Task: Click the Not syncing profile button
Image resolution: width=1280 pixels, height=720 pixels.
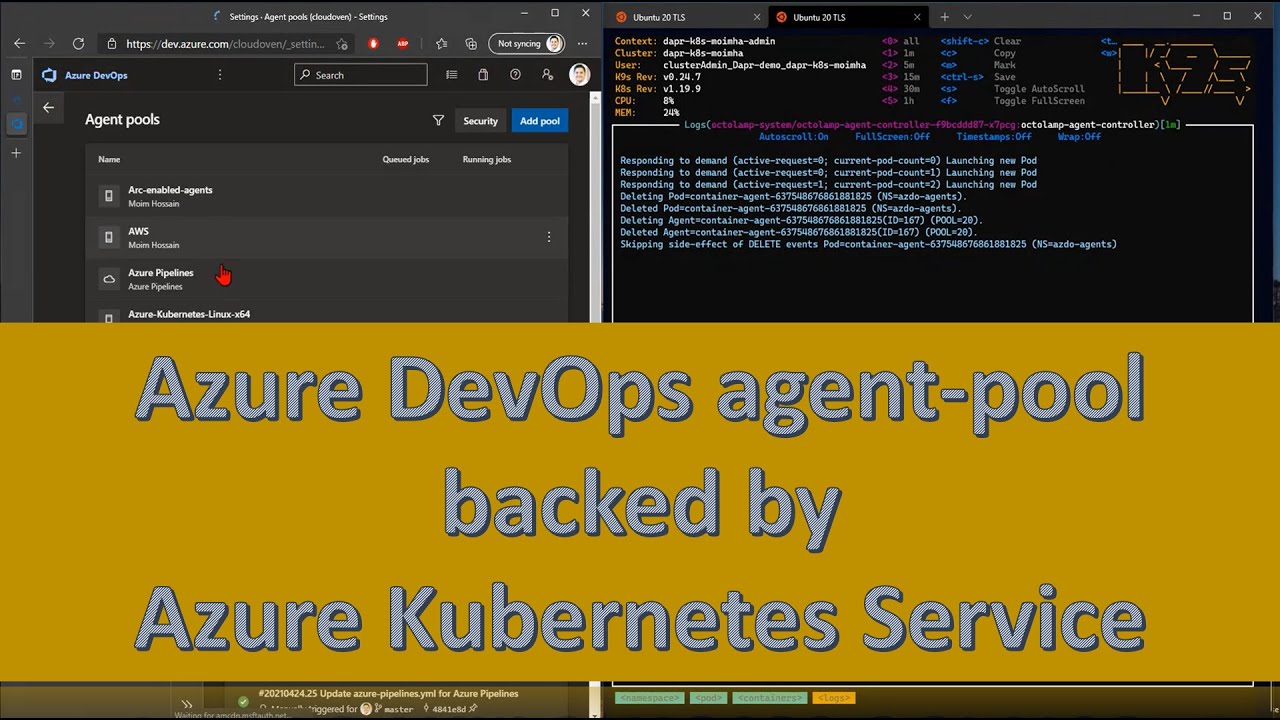Action: [527, 44]
